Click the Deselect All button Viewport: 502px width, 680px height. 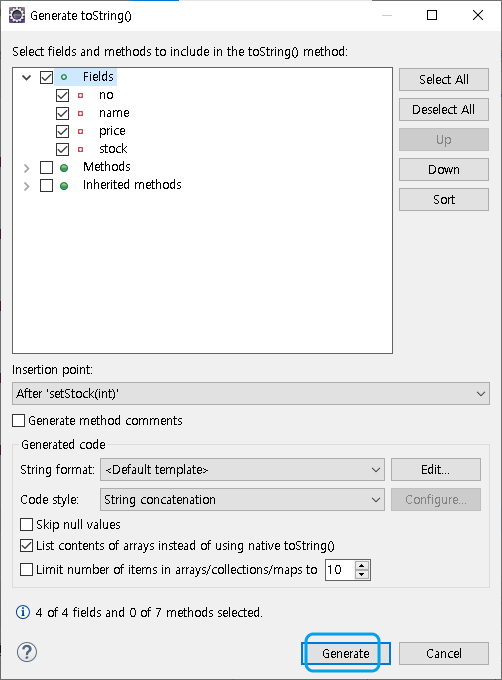(444, 109)
